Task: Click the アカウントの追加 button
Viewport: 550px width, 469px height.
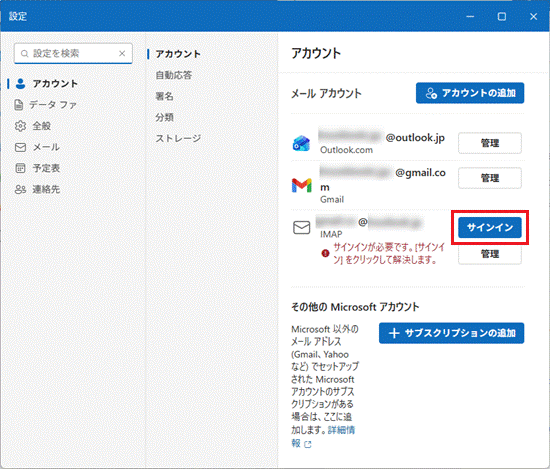Action: click(470, 93)
